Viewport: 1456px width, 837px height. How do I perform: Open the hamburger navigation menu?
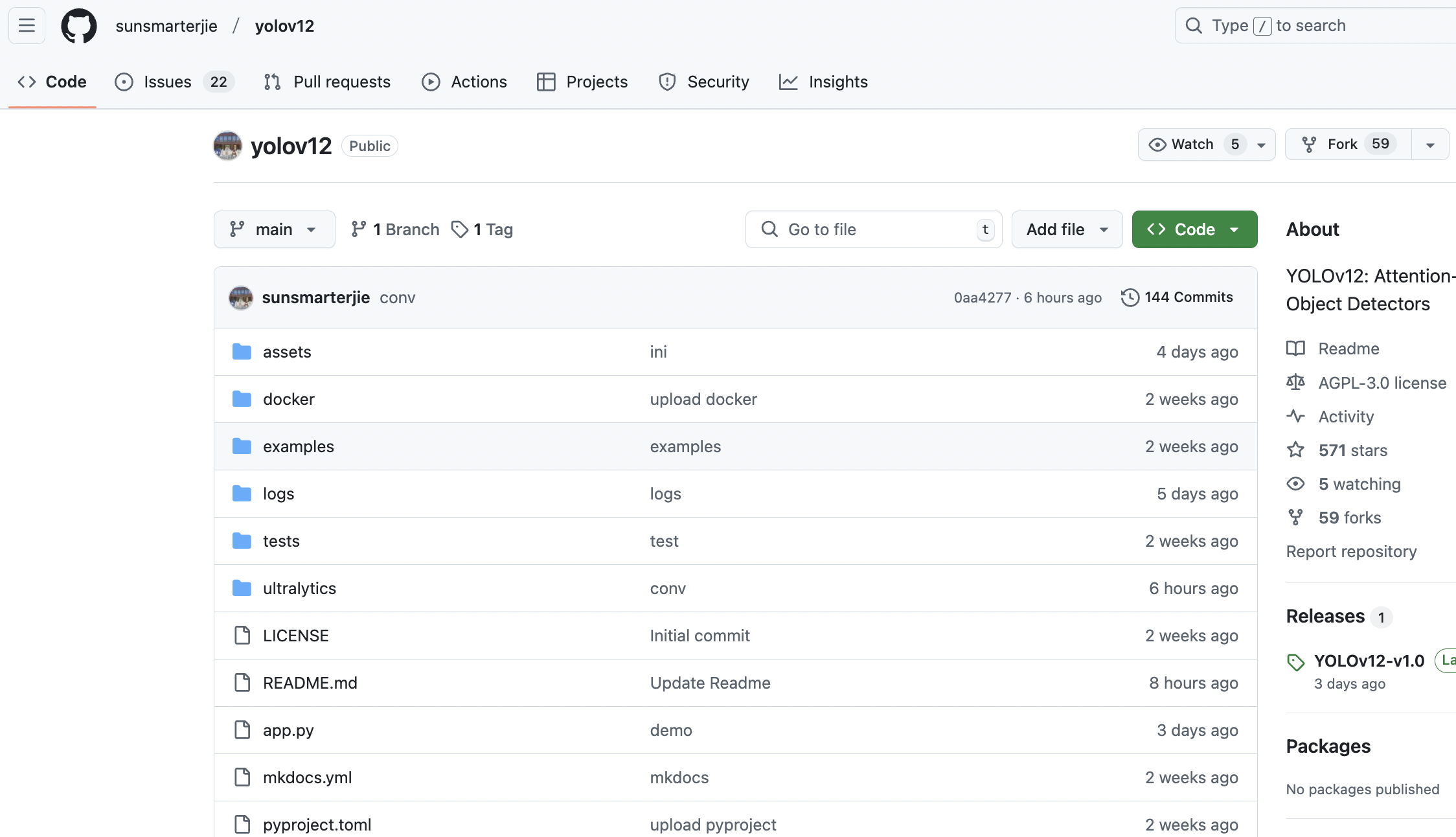pos(27,26)
